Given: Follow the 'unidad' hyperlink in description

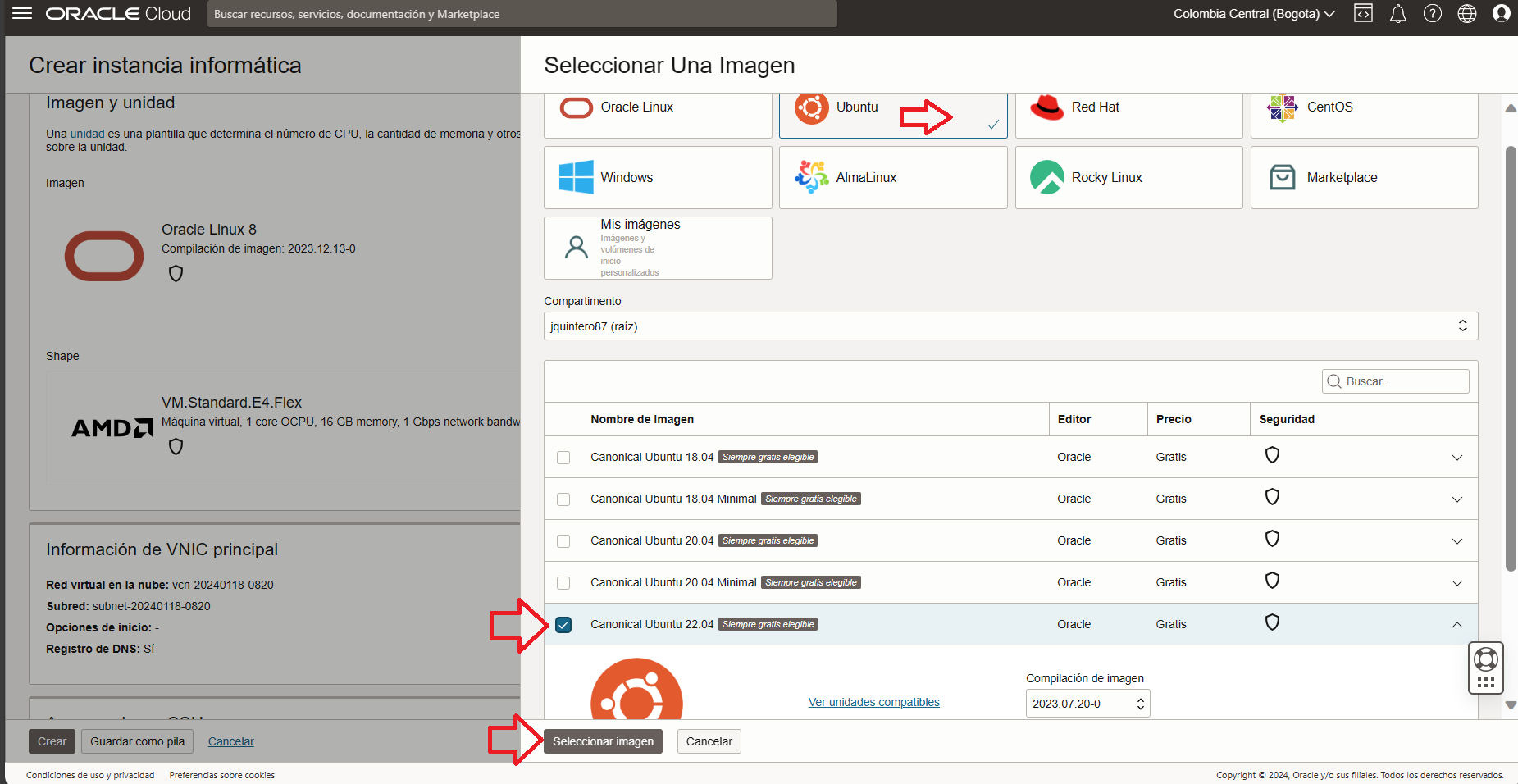Looking at the screenshot, I should click(x=87, y=134).
